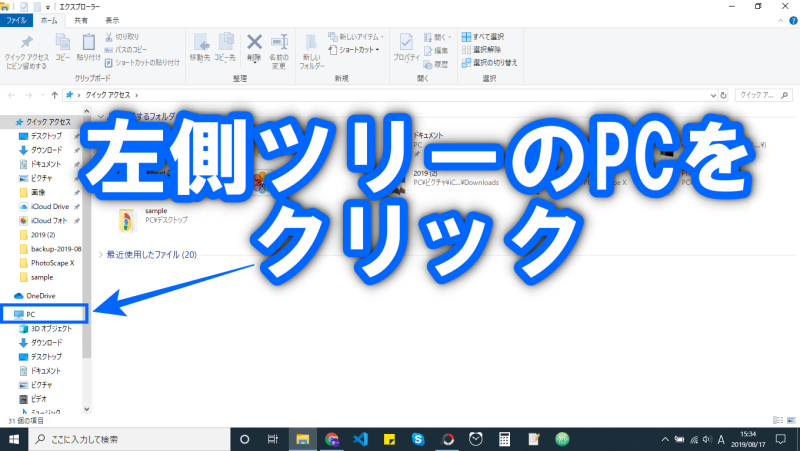The image size is (800, 451).
Task: Open the ファイル (File) menu tab
Action: coord(18,20)
